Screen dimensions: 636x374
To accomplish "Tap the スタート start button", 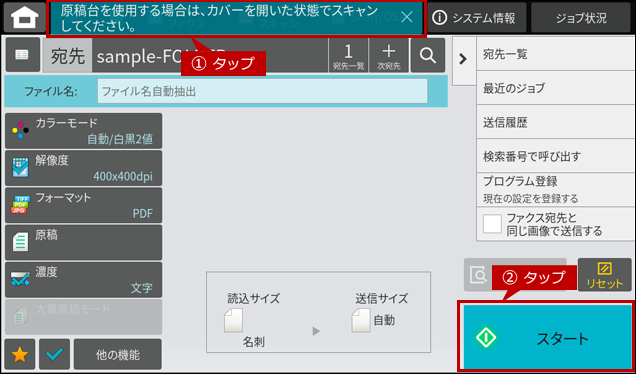I will (x=547, y=337).
